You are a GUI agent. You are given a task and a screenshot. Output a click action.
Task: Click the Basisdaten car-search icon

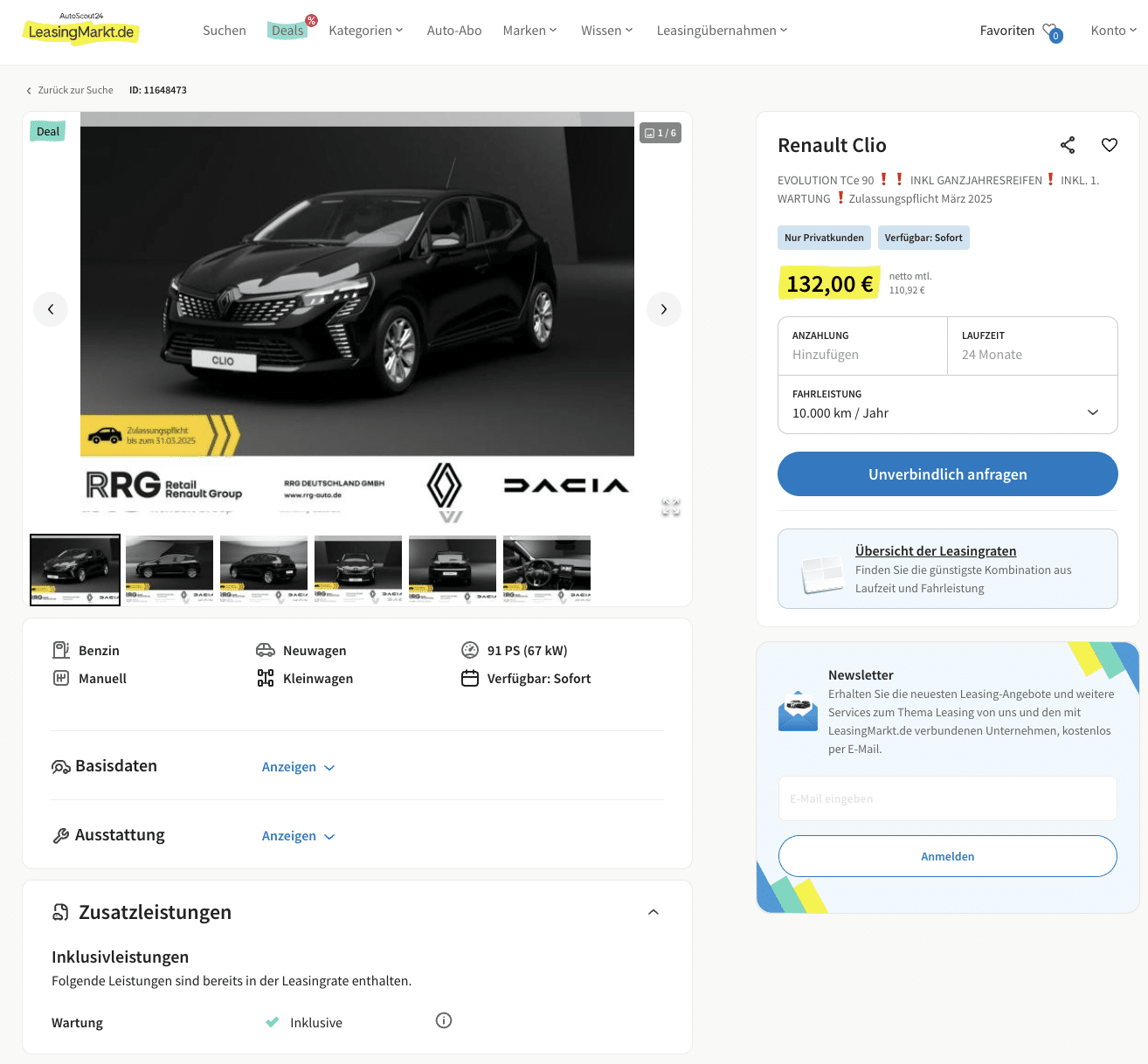(61, 767)
